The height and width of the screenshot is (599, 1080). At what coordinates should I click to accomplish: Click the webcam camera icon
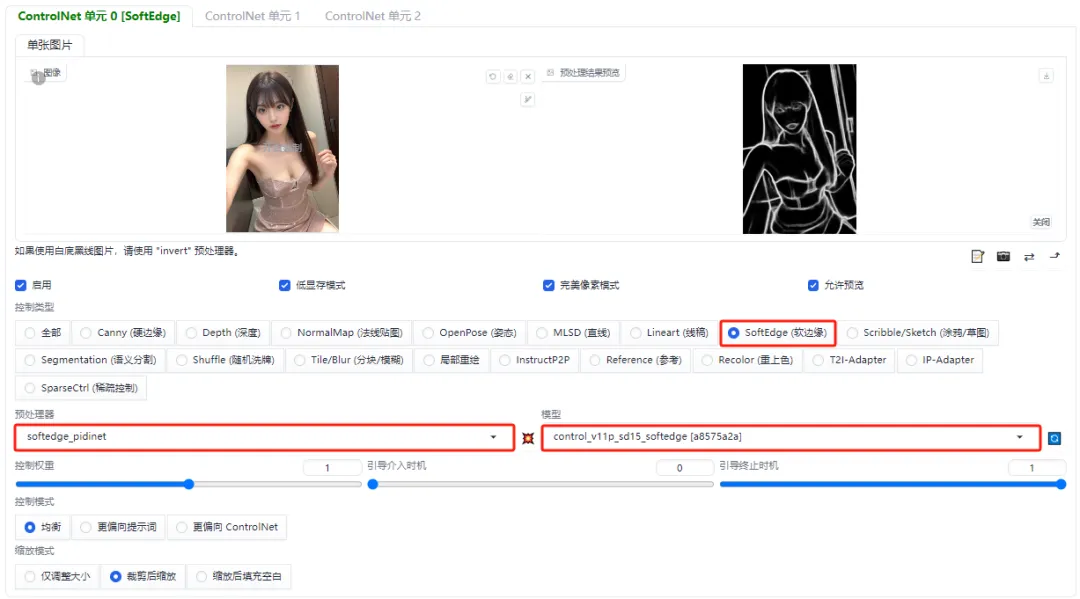point(1003,257)
